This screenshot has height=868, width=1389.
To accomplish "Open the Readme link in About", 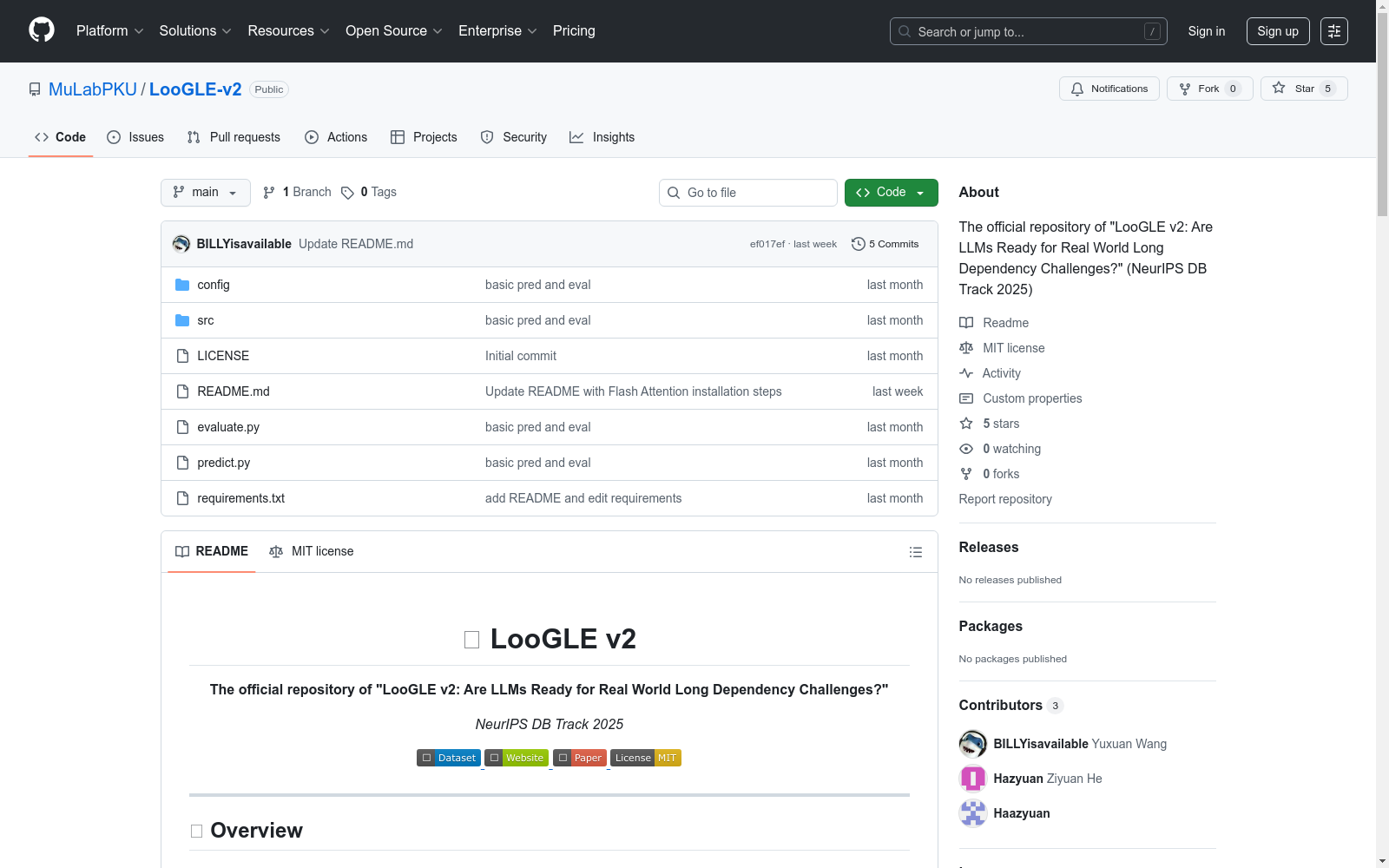I will (x=994, y=323).
